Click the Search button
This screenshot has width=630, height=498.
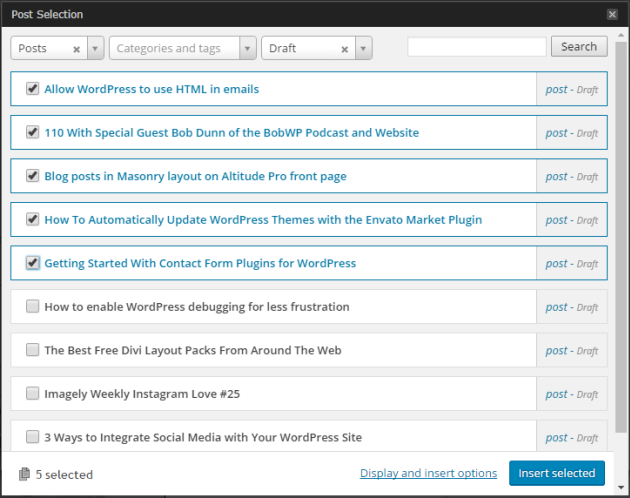(579, 47)
